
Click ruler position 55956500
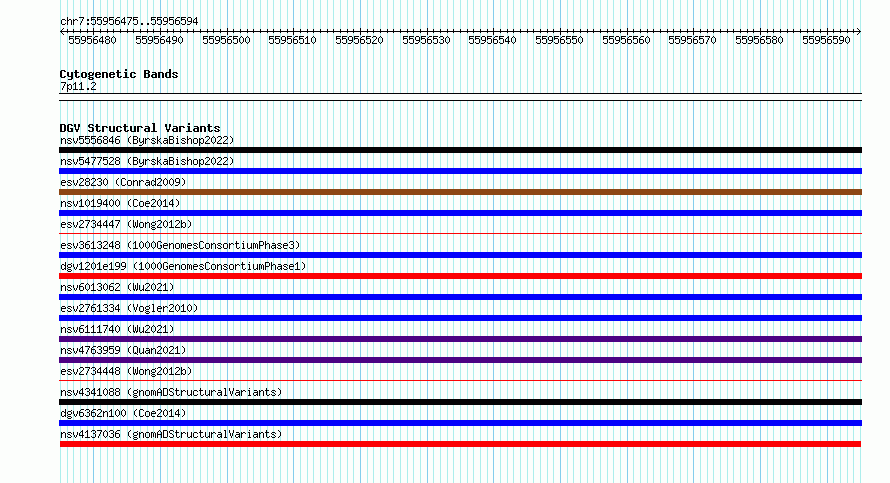(x=226, y=40)
